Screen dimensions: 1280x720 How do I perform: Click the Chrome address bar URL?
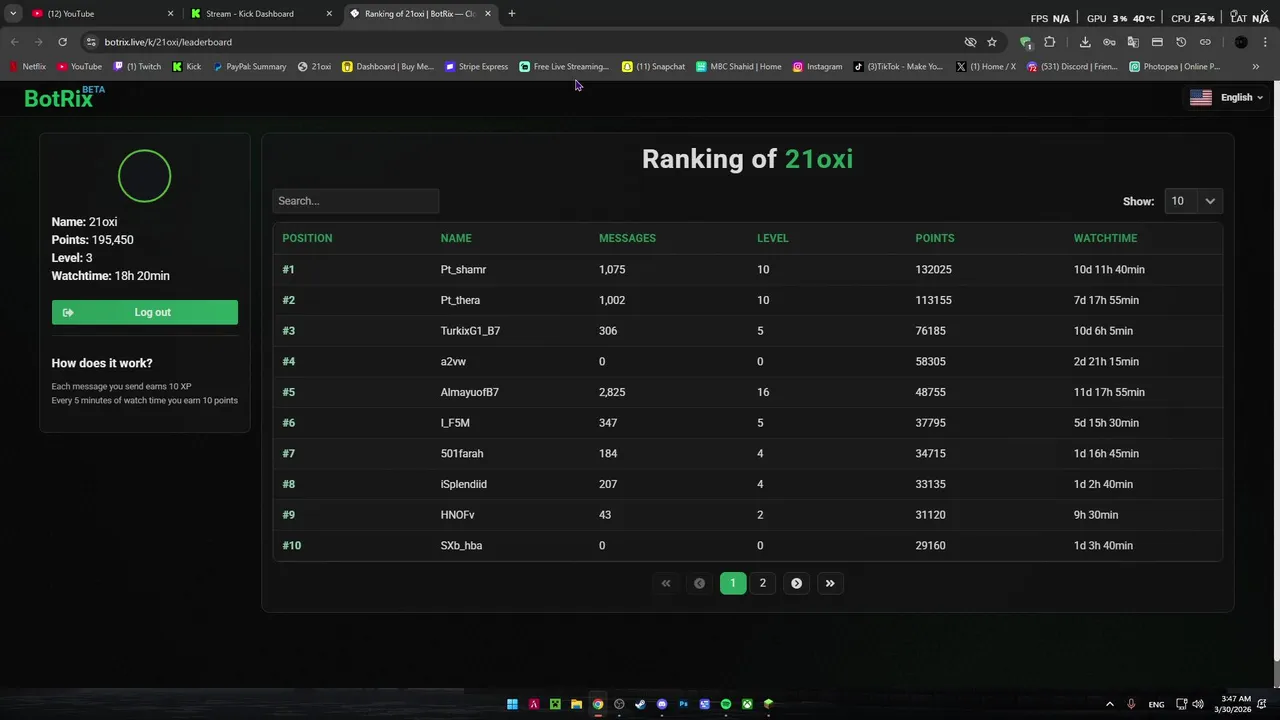(168, 42)
